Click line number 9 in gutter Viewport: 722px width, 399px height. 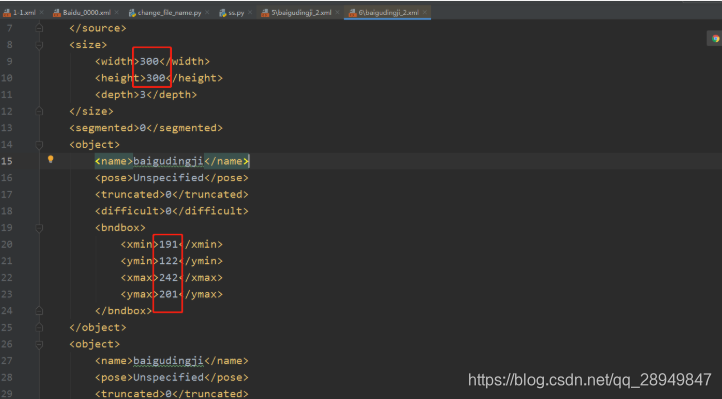(10, 61)
